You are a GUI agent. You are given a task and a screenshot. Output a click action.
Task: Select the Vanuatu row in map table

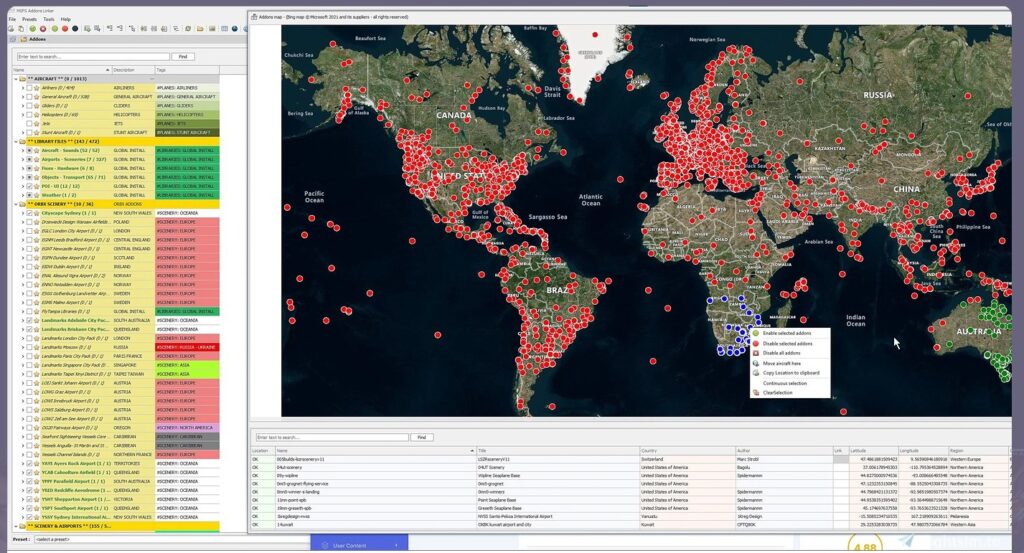pyautogui.click(x=630, y=516)
